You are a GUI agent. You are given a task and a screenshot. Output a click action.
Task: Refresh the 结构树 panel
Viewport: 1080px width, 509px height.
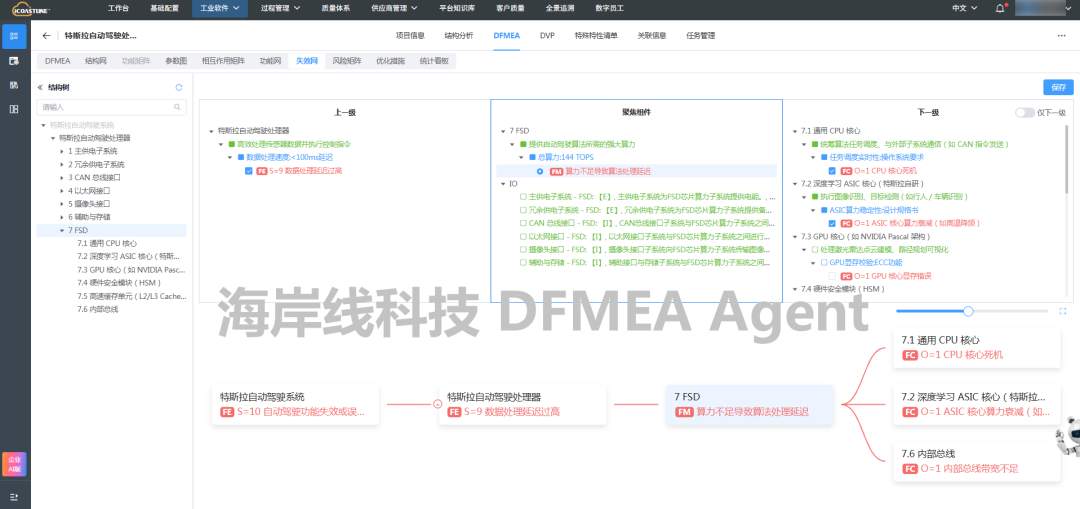179,87
